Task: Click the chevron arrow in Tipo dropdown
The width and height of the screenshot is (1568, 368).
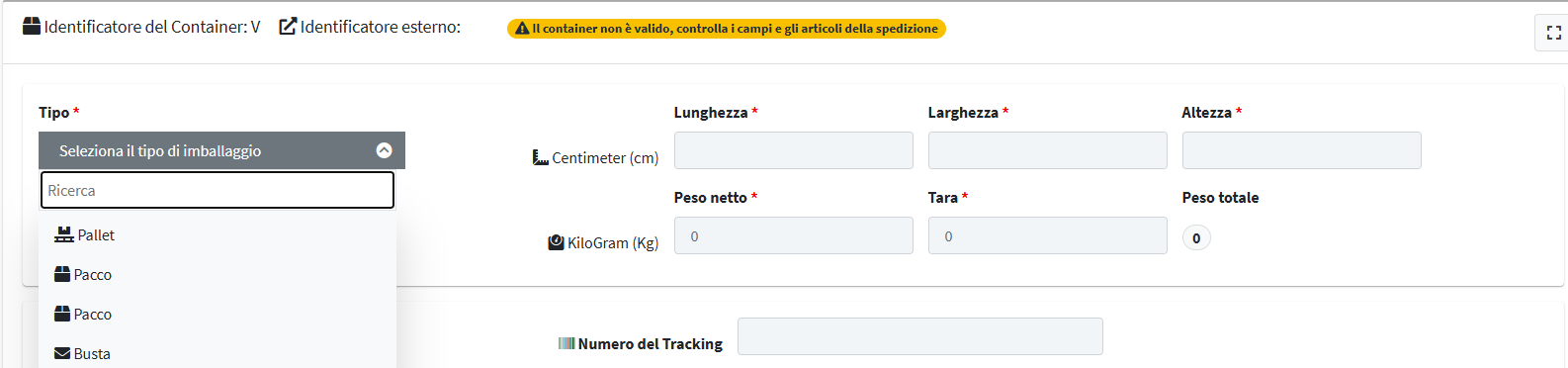Action: tap(385, 150)
